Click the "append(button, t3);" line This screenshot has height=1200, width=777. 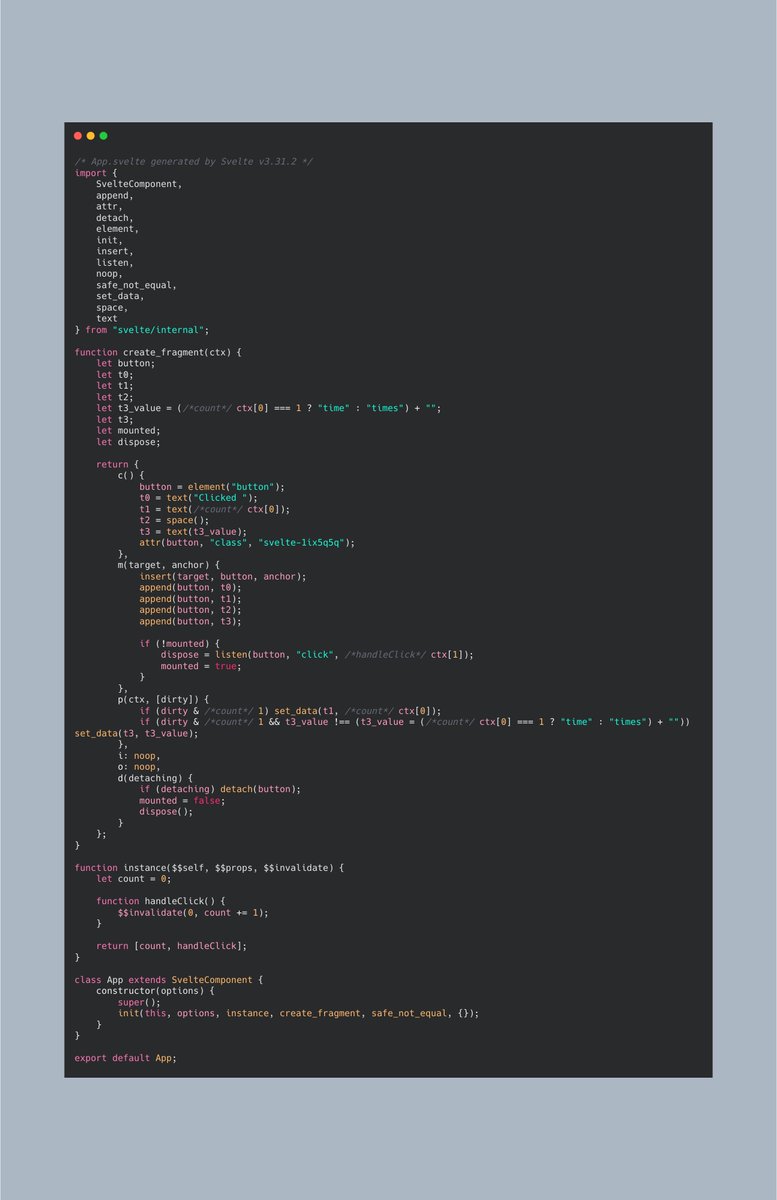point(191,621)
